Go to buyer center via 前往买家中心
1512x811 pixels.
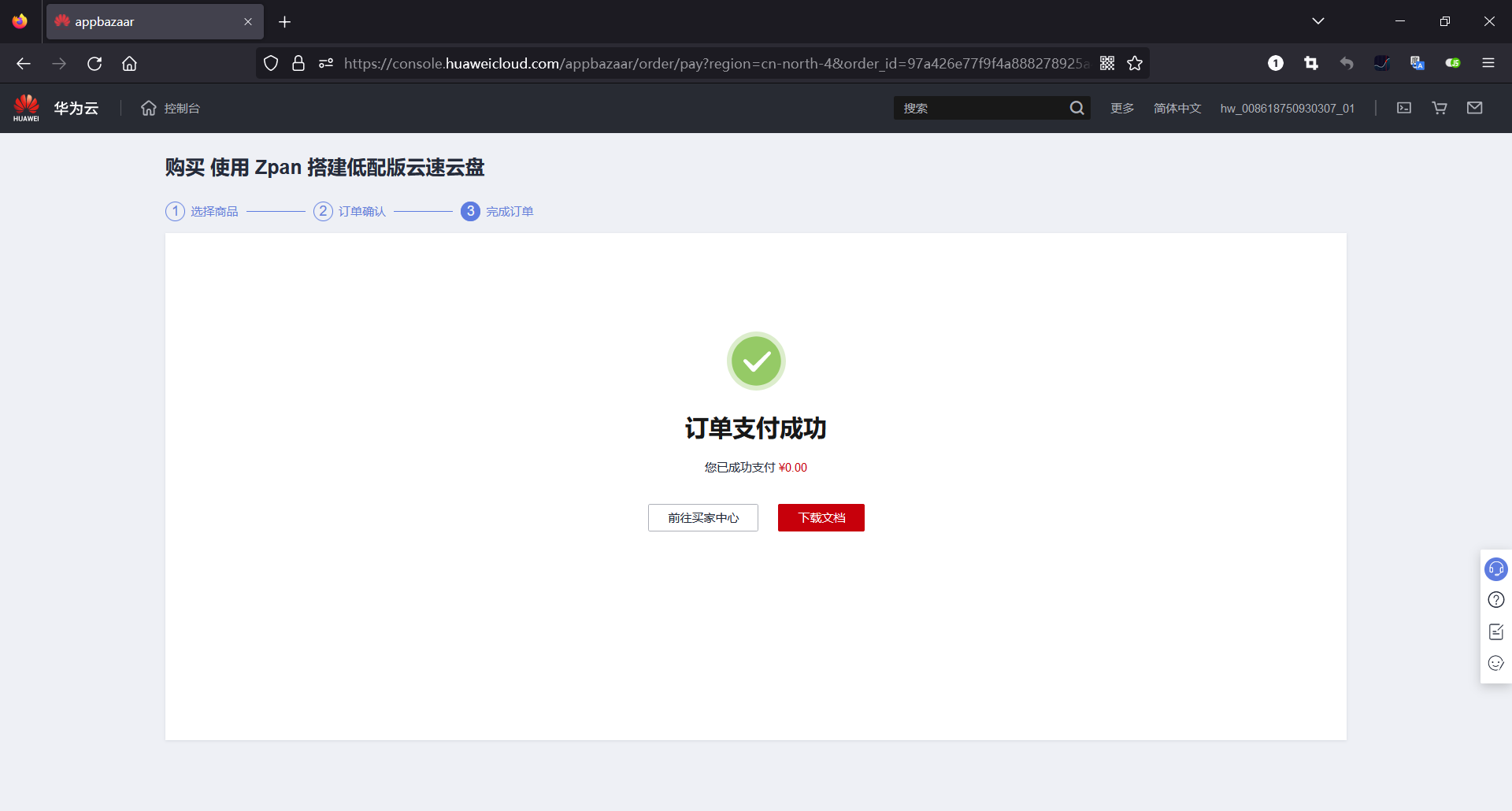pyautogui.click(x=702, y=517)
